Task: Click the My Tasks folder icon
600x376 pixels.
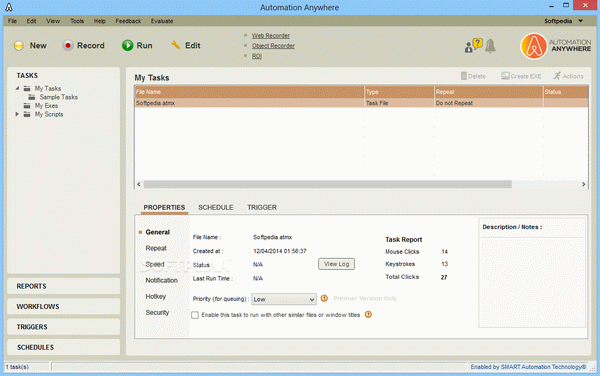Action: pos(27,88)
